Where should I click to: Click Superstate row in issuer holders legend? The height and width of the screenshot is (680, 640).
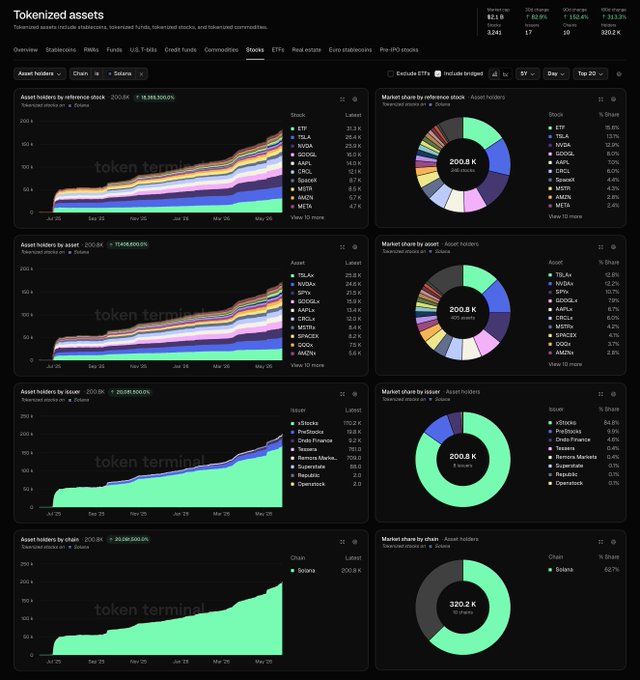[326, 467]
